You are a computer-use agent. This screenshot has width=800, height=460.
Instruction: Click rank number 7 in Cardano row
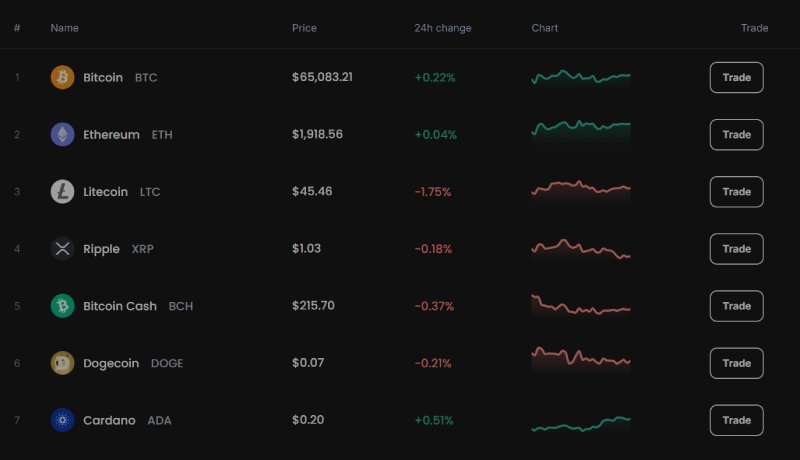(x=17, y=420)
